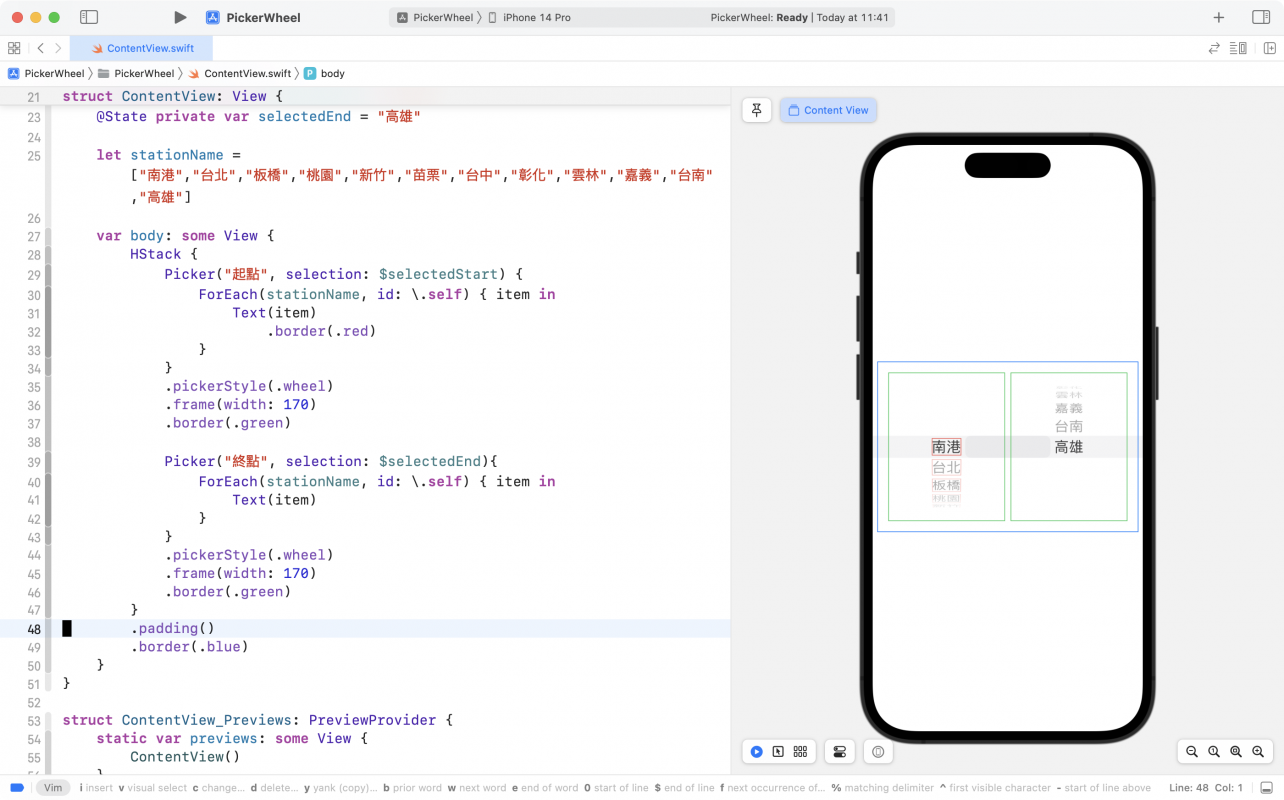Go back in editor history
The image size is (1284, 800).
point(40,48)
